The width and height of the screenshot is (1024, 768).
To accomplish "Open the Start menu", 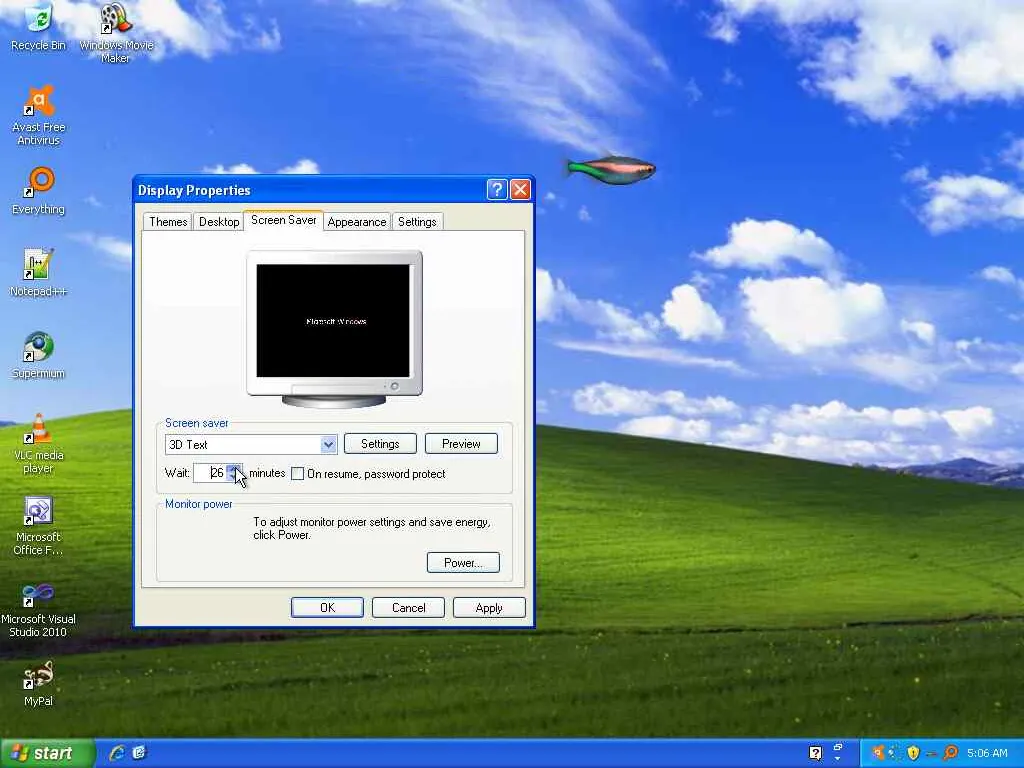I will [47, 754].
